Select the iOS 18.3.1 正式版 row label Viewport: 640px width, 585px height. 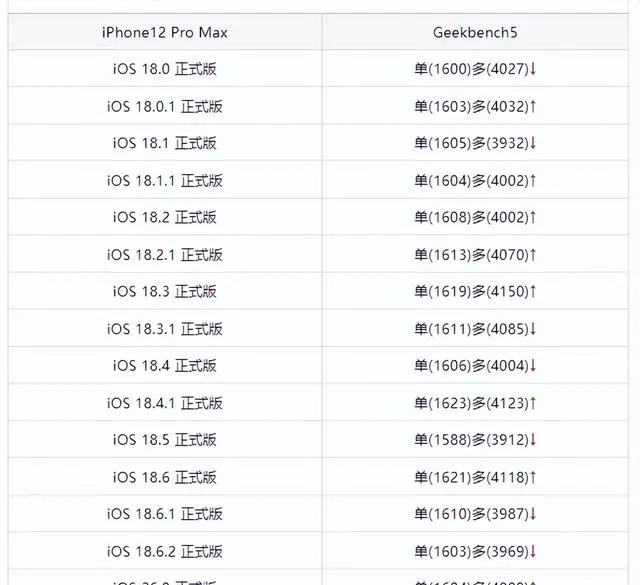pos(165,329)
